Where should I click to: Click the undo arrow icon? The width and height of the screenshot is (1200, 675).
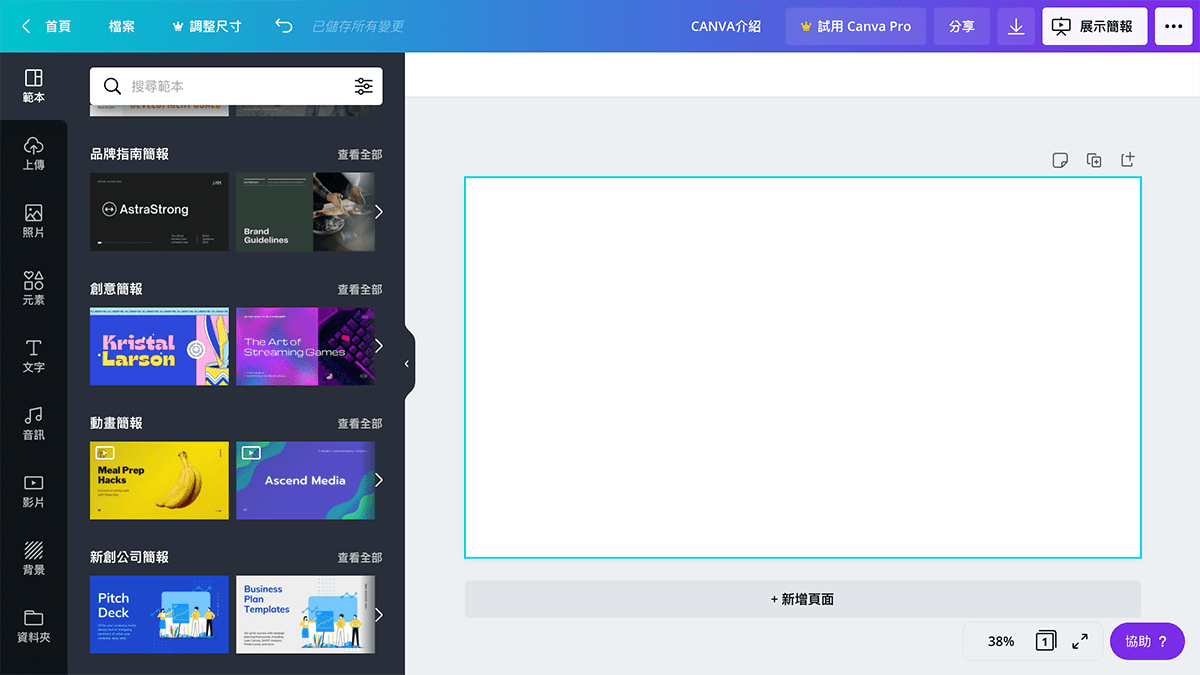(284, 26)
